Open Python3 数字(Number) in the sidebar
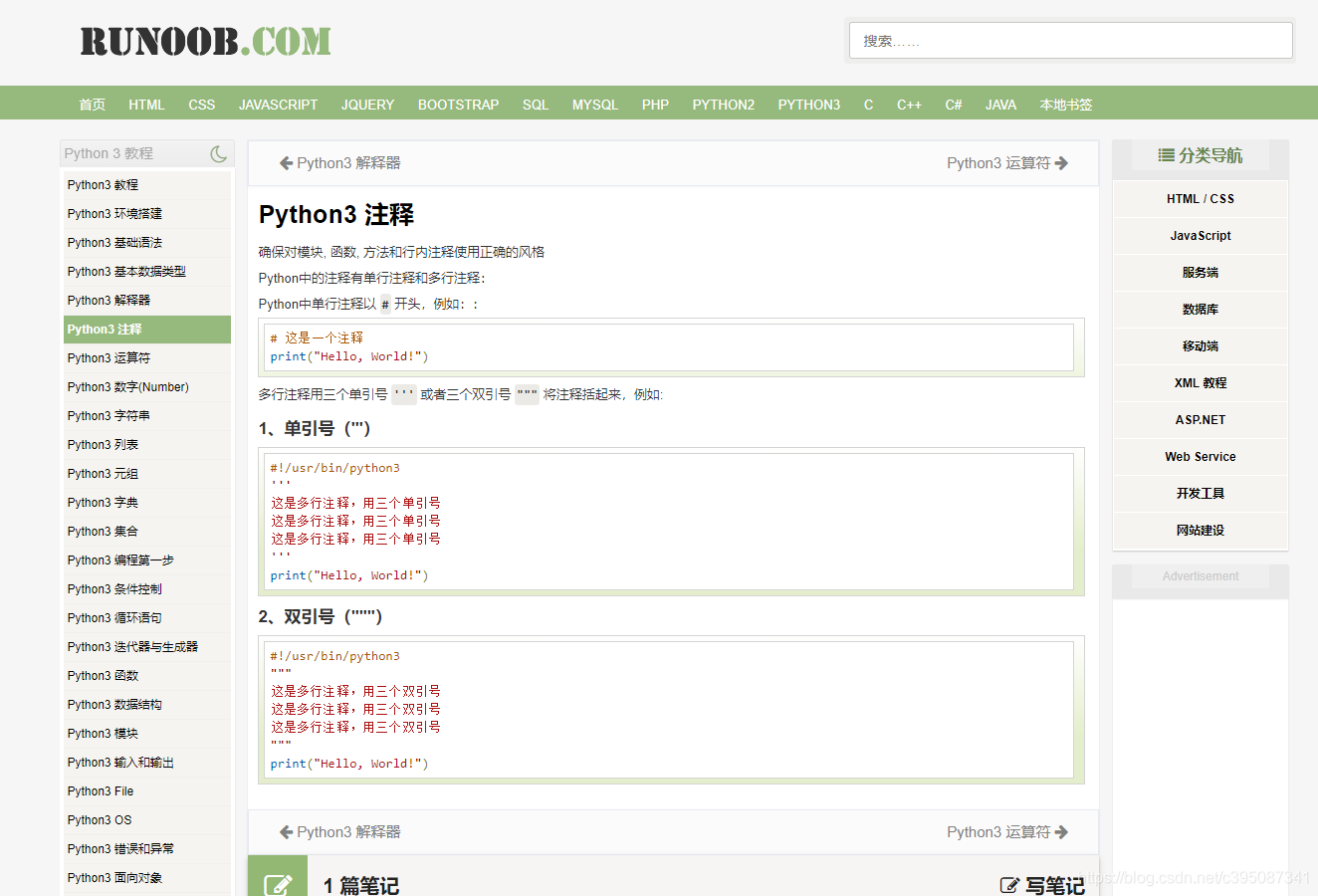 147,387
